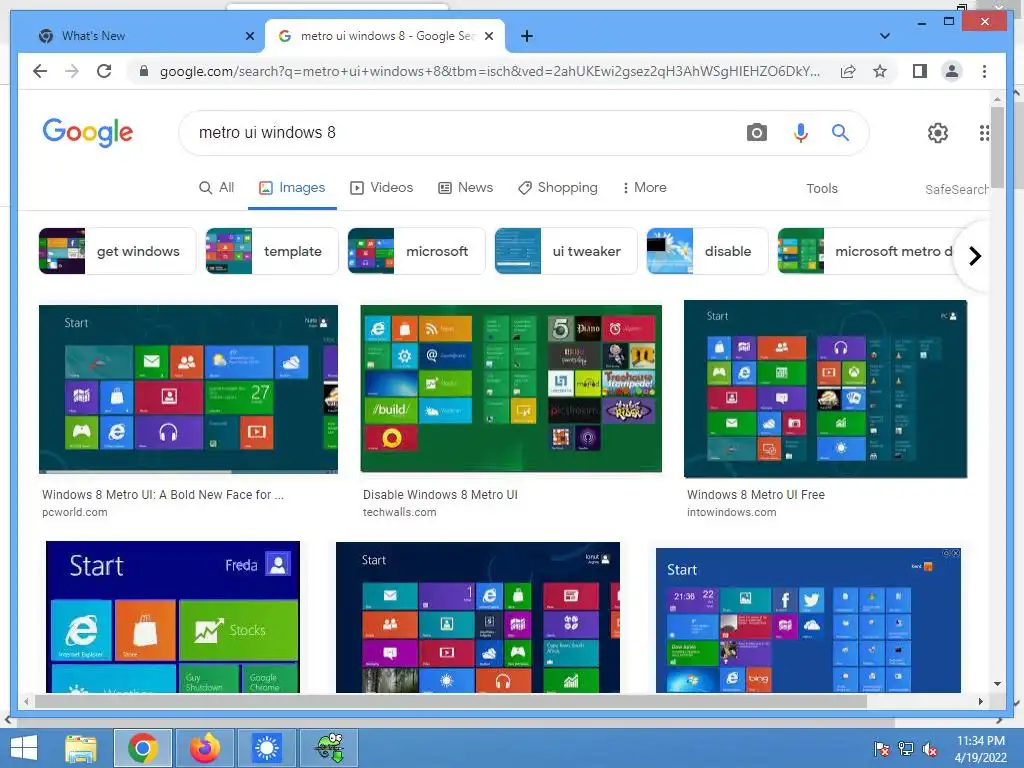The width and height of the screenshot is (1024, 768).
Task: Expand the More search options
Action: (x=644, y=187)
